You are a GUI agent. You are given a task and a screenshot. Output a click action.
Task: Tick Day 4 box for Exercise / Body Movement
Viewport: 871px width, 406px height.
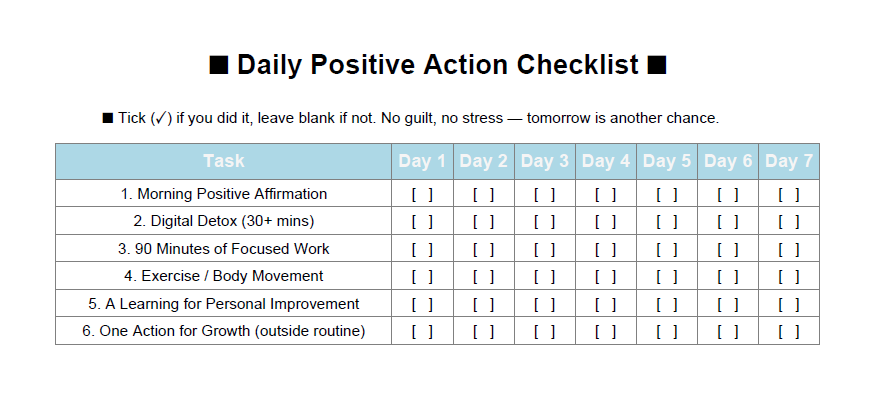tap(606, 276)
